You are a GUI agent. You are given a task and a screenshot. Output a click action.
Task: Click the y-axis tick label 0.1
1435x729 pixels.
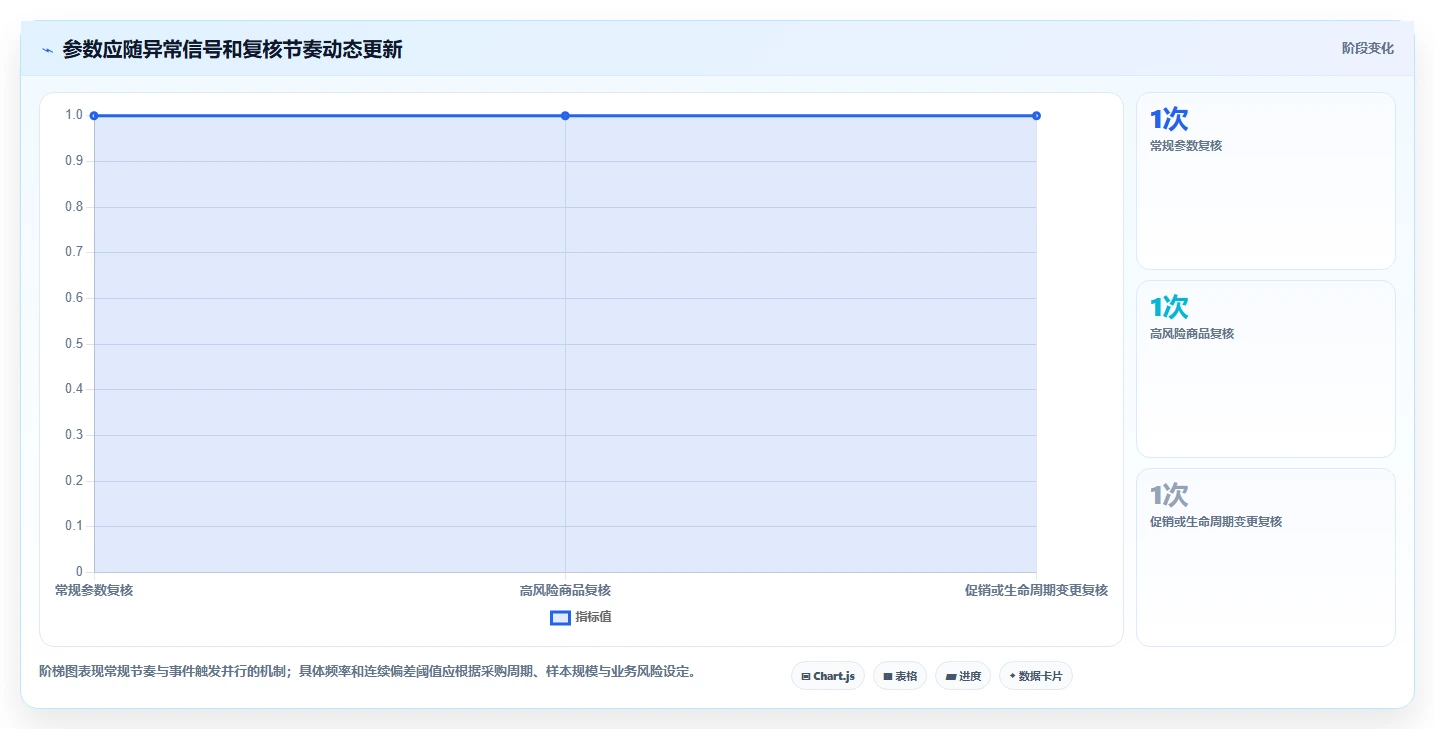click(x=74, y=527)
